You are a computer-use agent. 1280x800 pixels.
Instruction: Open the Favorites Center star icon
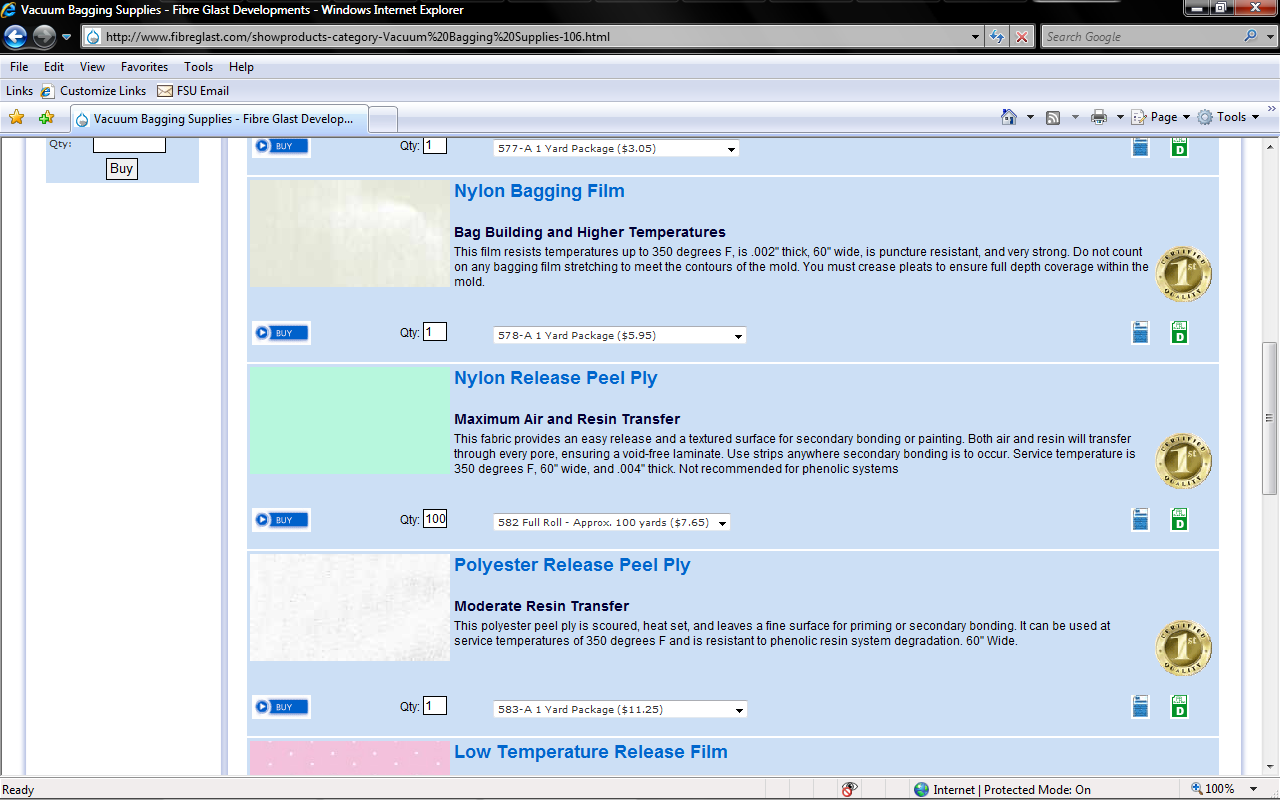(16, 117)
